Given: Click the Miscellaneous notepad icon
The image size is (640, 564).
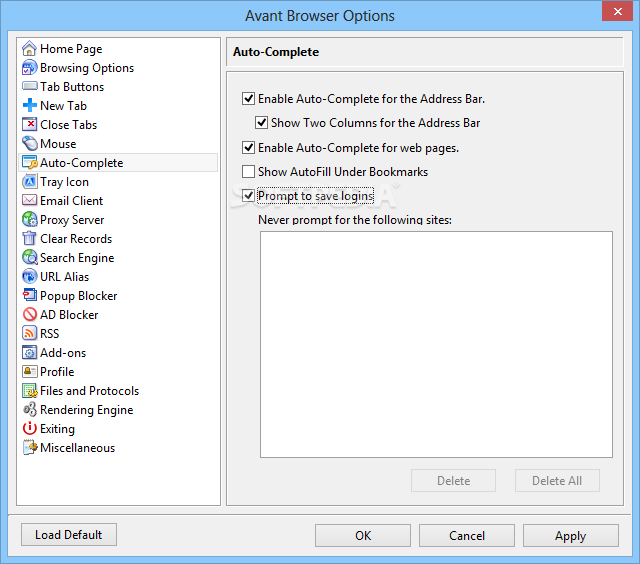Looking at the screenshot, I should click(29, 447).
